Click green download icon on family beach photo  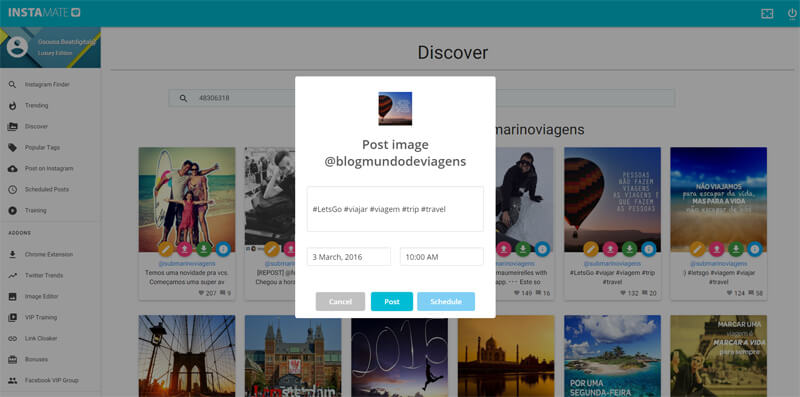204,249
